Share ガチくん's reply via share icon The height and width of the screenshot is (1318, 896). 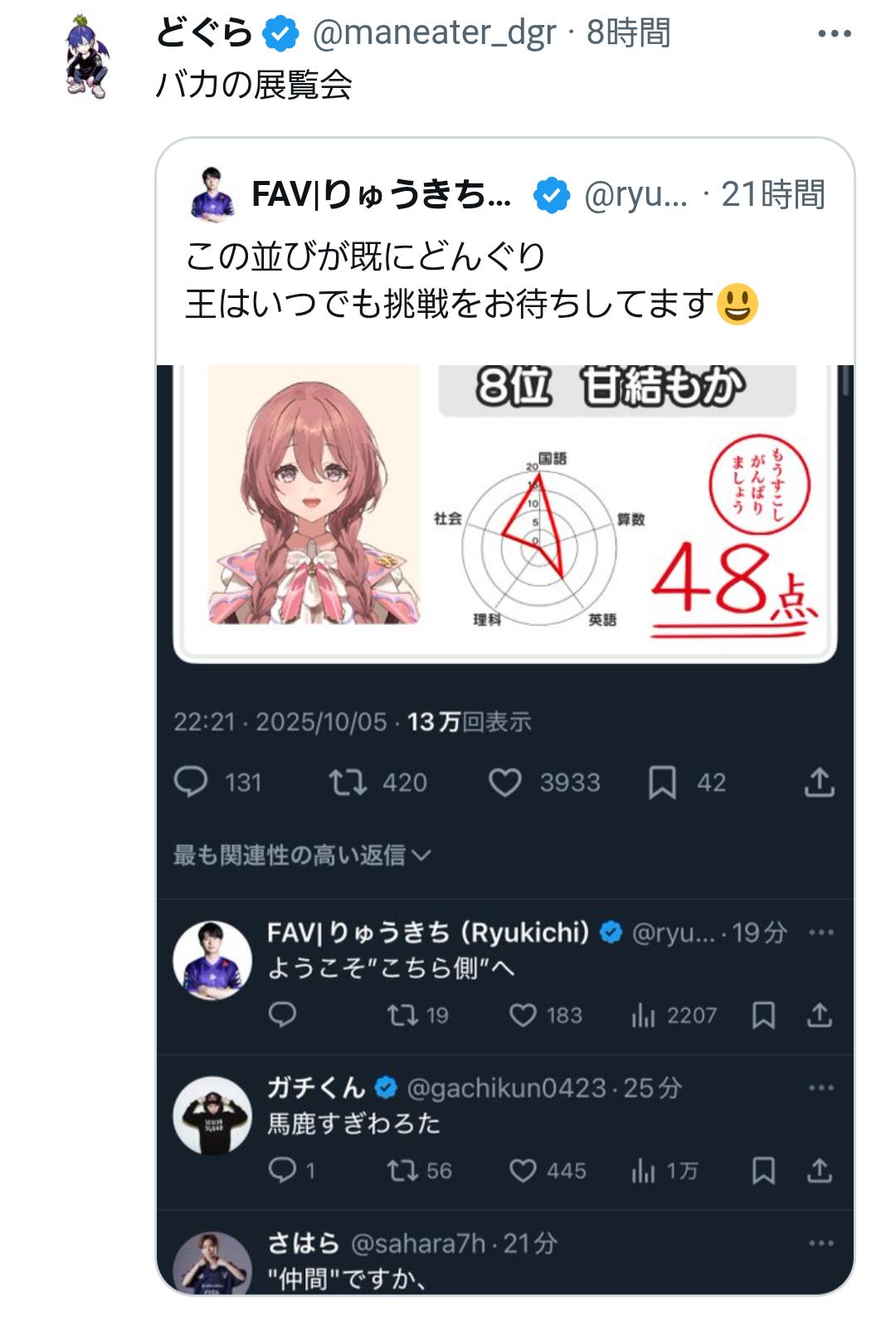[x=819, y=1170]
